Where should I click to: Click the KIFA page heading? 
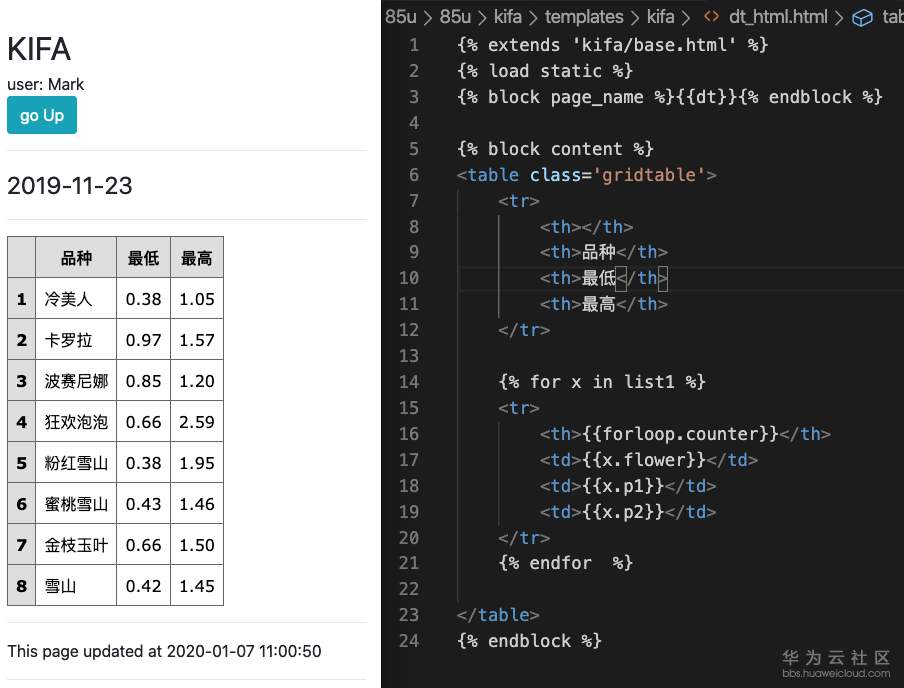click(x=39, y=49)
